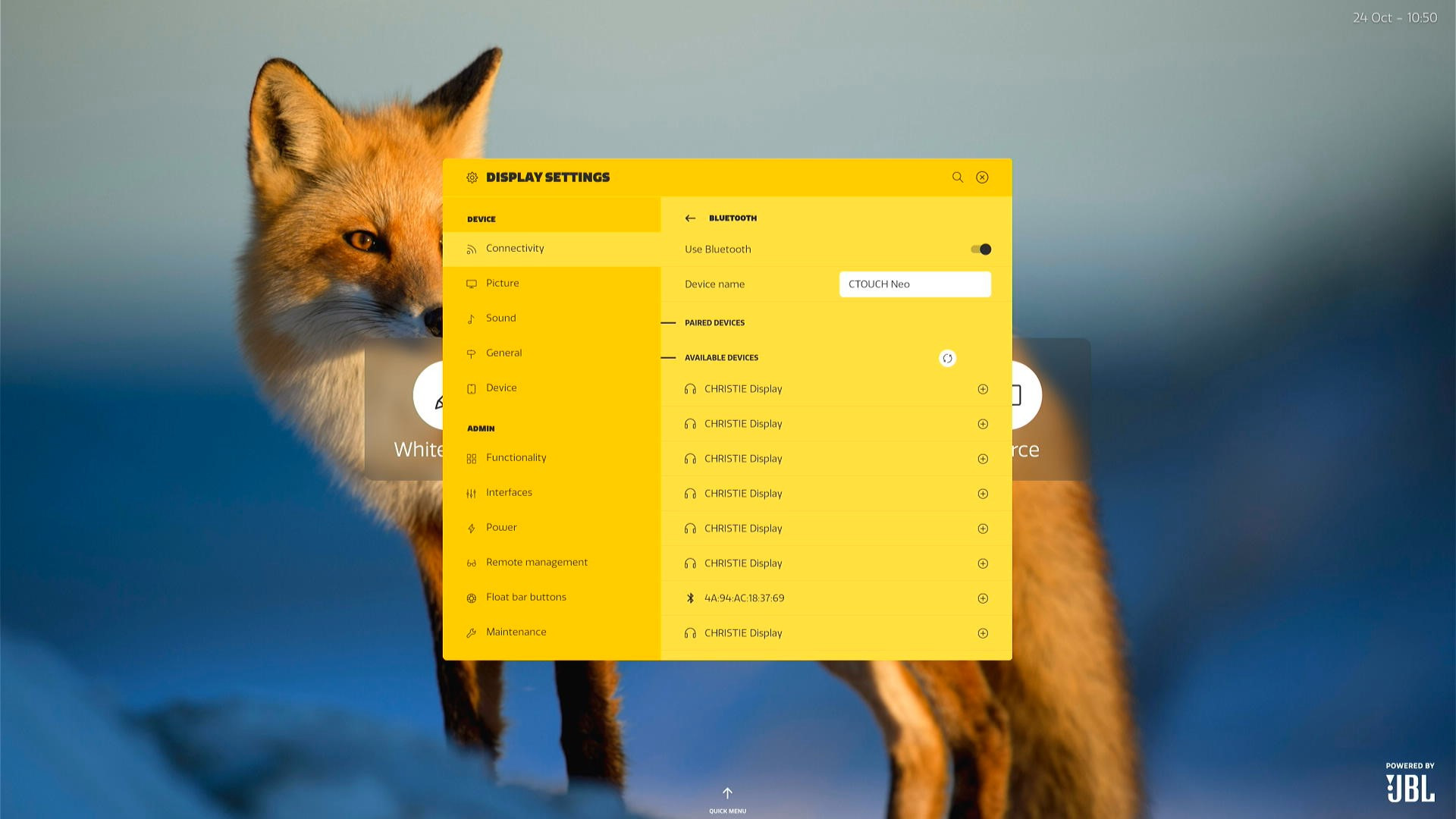The width and height of the screenshot is (1456, 819).
Task: Collapse the Paired Devices section
Action: [x=668, y=323]
